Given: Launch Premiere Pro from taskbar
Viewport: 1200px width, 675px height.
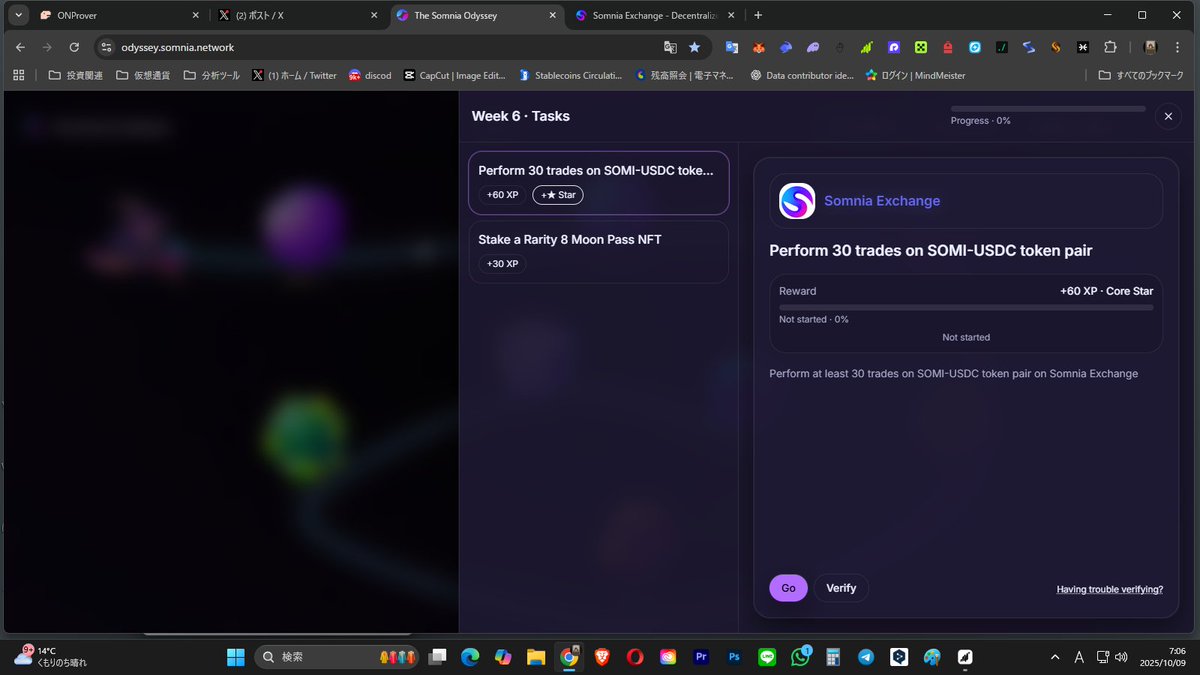Looking at the screenshot, I should tap(701, 657).
